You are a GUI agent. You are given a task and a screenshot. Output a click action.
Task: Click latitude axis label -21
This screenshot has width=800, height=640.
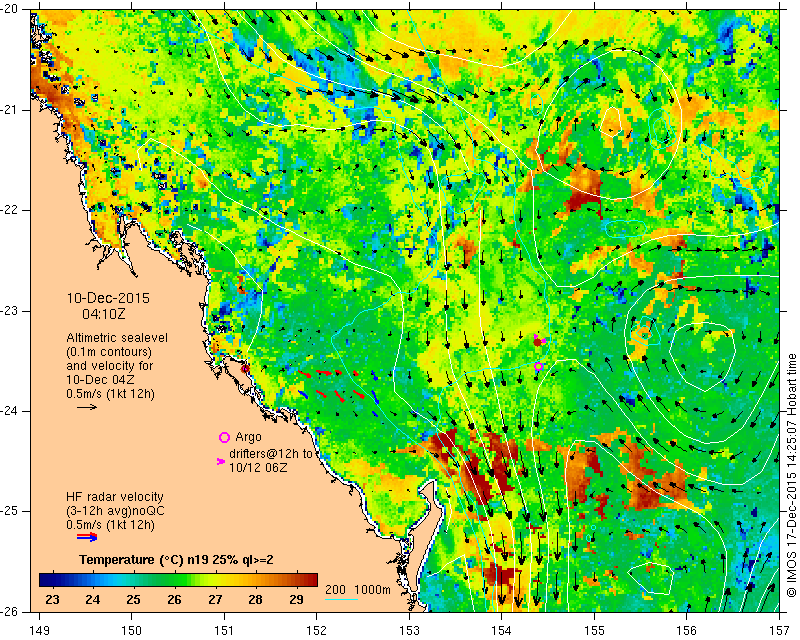(x=10, y=110)
